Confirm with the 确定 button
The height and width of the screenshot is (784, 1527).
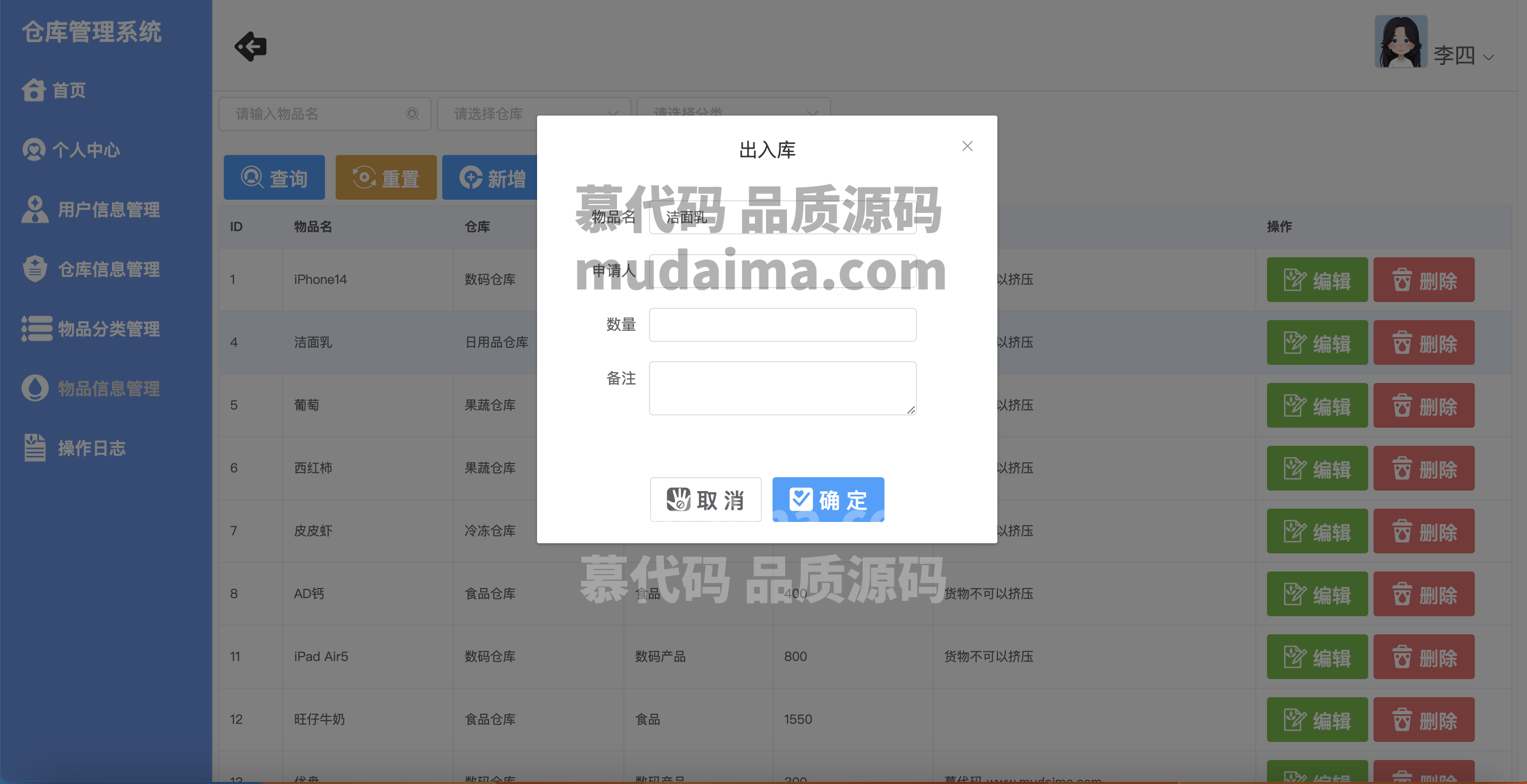[828, 500]
